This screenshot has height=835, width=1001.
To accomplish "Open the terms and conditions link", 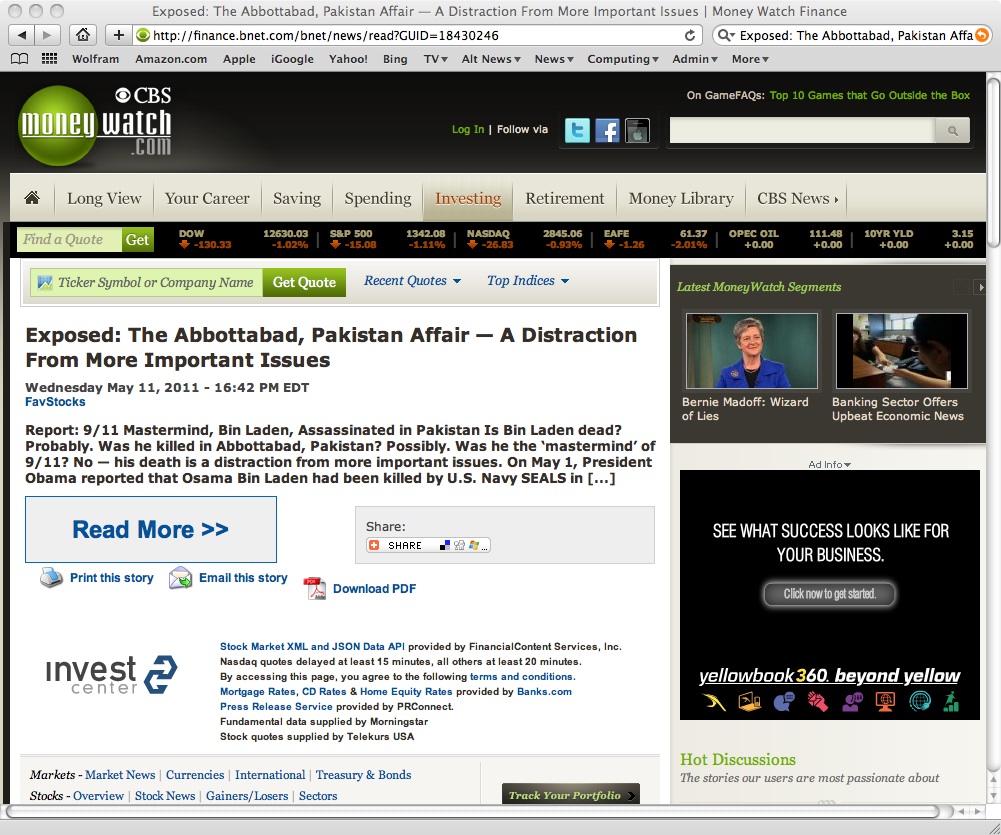I will click(521, 677).
